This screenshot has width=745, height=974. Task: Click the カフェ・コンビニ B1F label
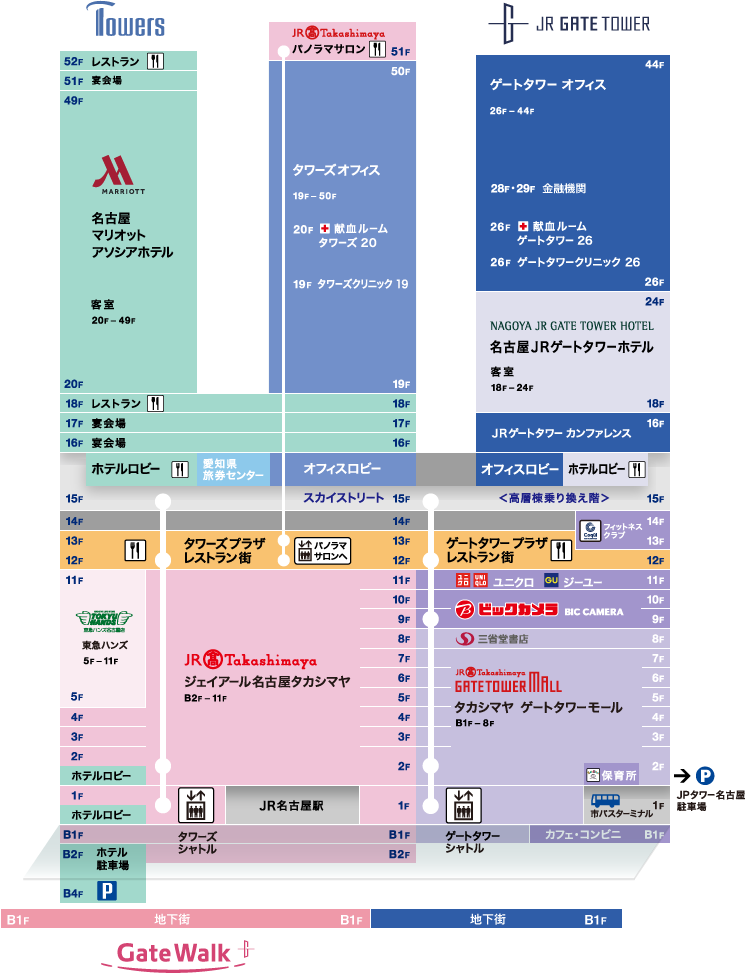click(582, 834)
